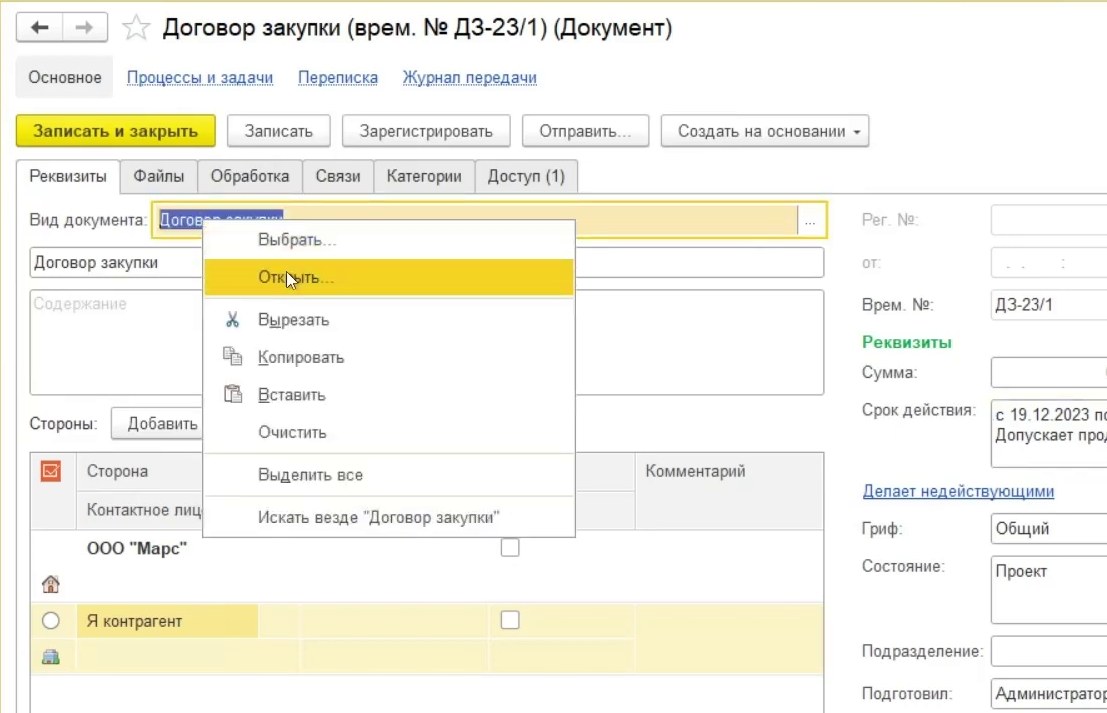Click the back navigation arrow

click(x=40, y=28)
